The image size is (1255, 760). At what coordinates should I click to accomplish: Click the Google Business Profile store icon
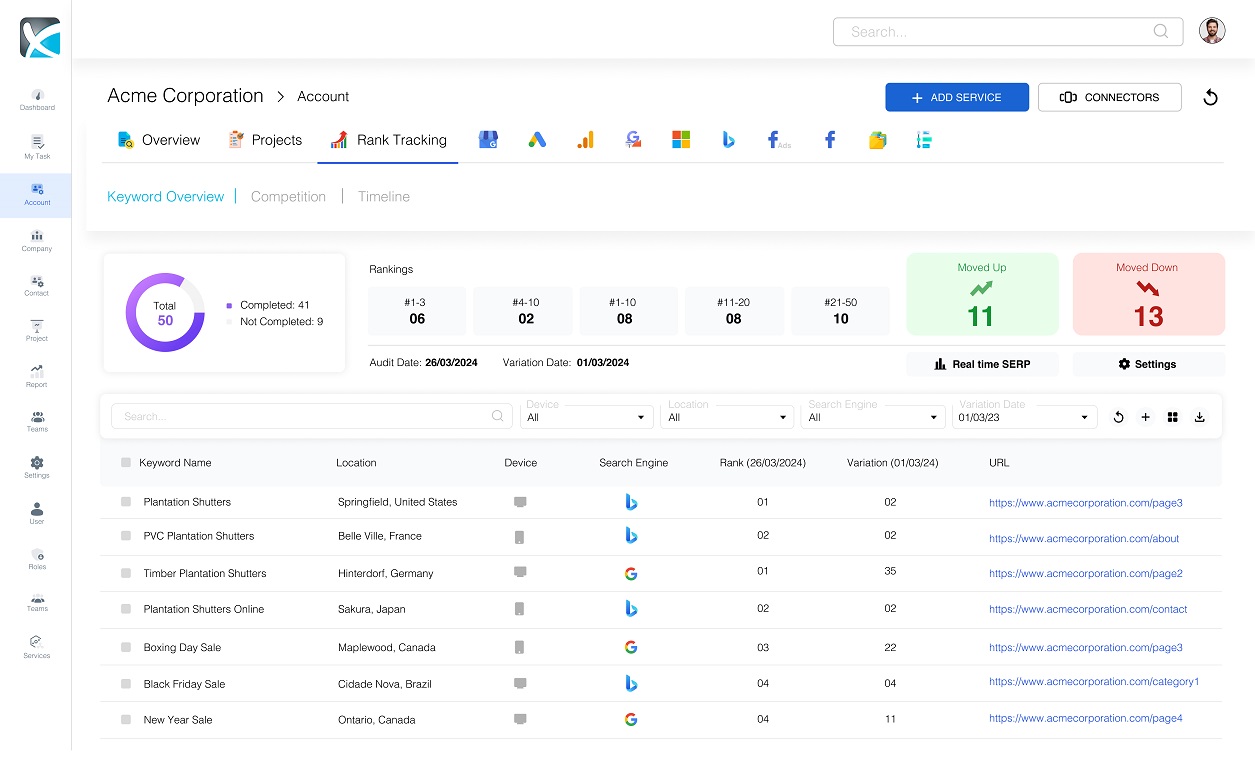pos(488,140)
